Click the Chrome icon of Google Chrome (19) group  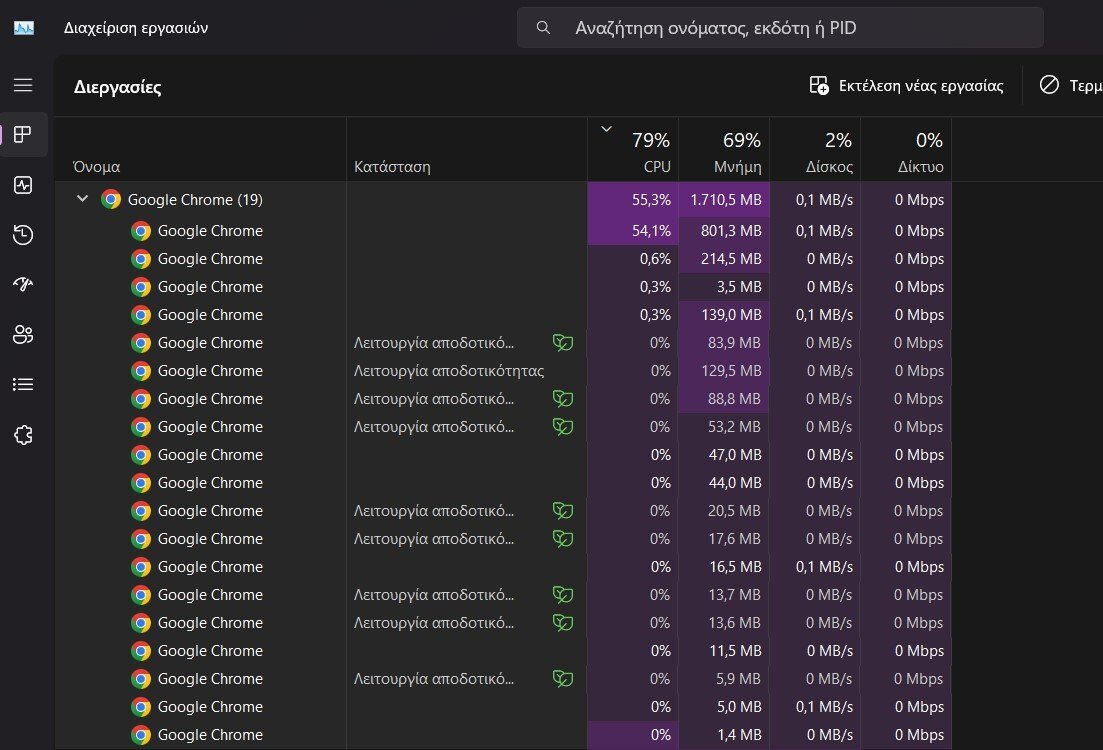110,200
